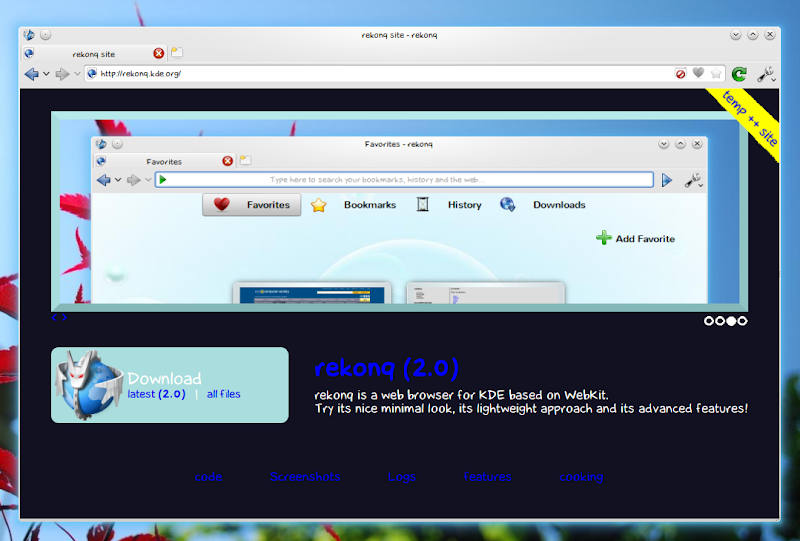Click the site globe icon in URL bar
The width and height of the screenshot is (800, 541).
point(92,73)
